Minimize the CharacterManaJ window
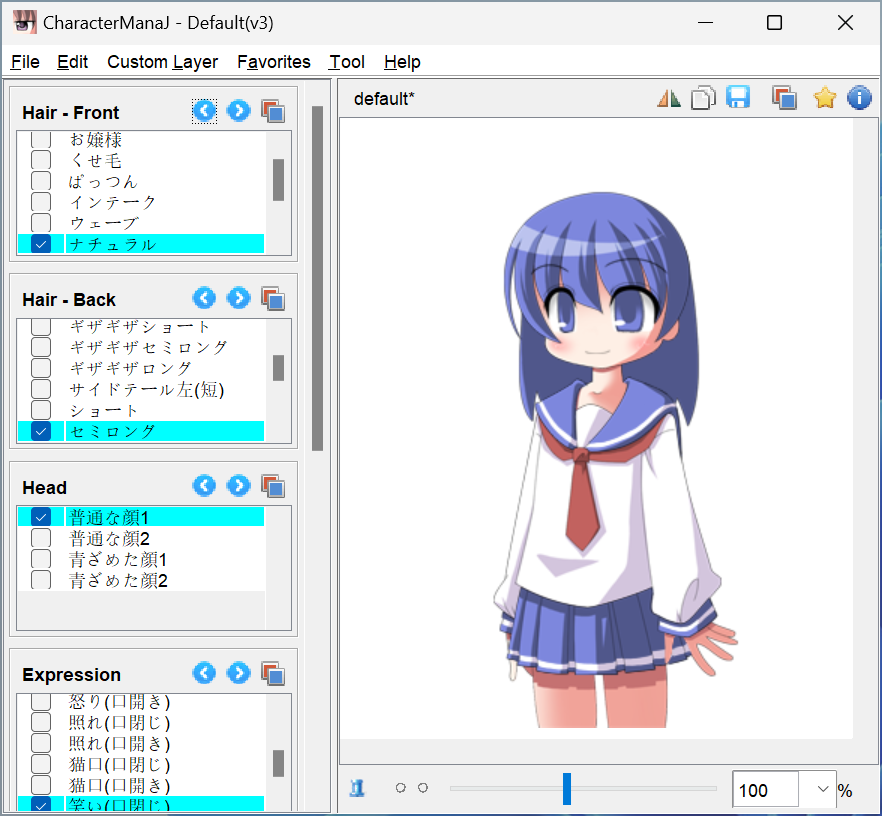The image size is (882, 816). [705, 22]
